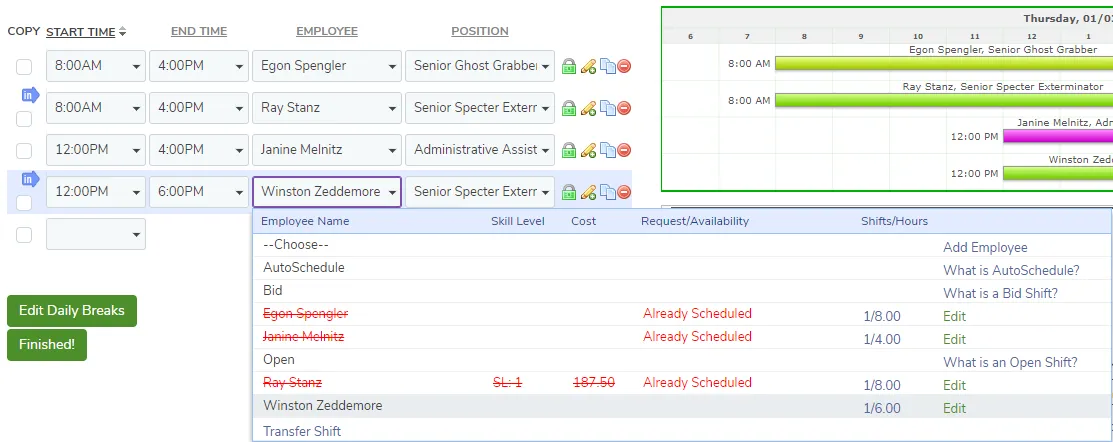Delete Winston Zeddemore's shift with red minus icon
Viewport: 1113px width, 442px height.
click(624, 192)
